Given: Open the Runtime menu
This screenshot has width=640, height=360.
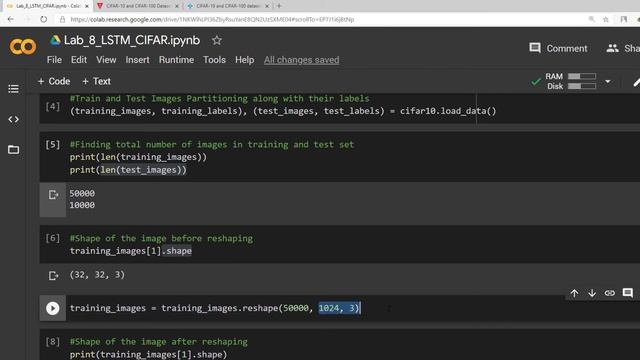Looking at the screenshot, I should [176, 60].
